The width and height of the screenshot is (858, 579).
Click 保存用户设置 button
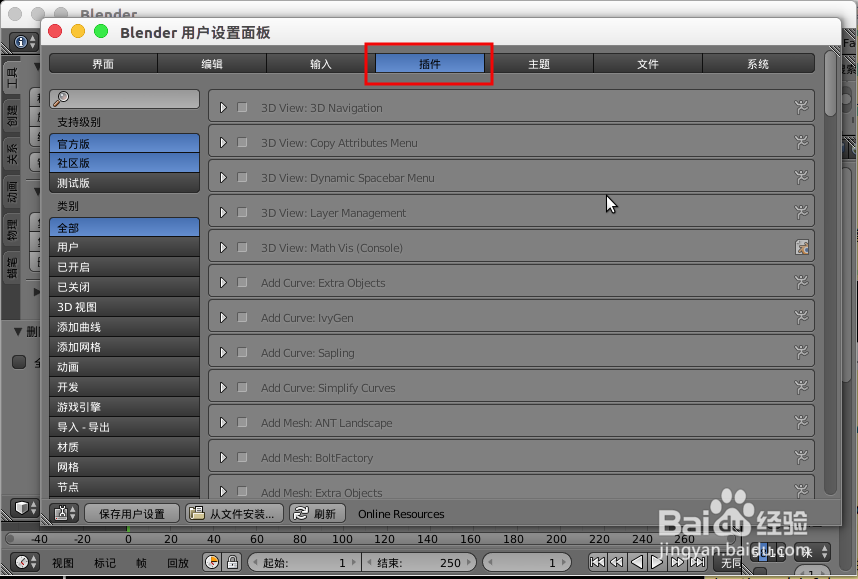point(132,513)
